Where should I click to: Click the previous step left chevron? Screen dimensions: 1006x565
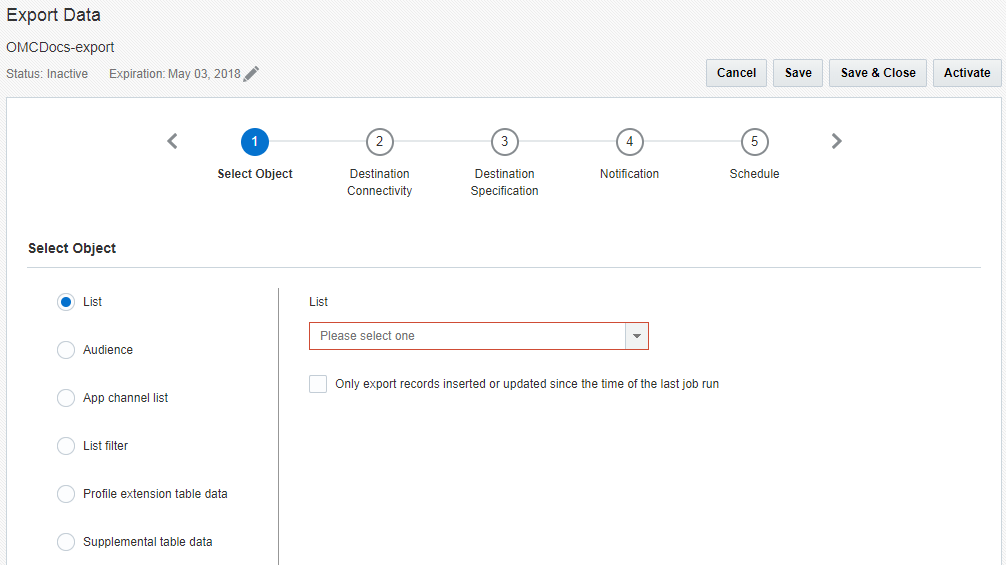[x=172, y=141]
